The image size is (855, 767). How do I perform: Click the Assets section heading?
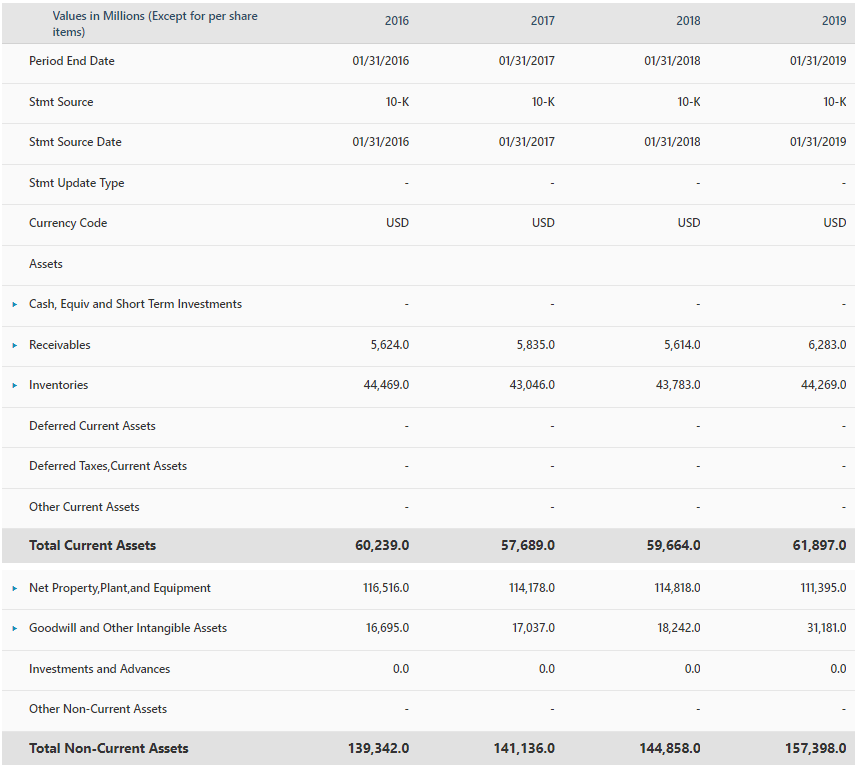45,264
